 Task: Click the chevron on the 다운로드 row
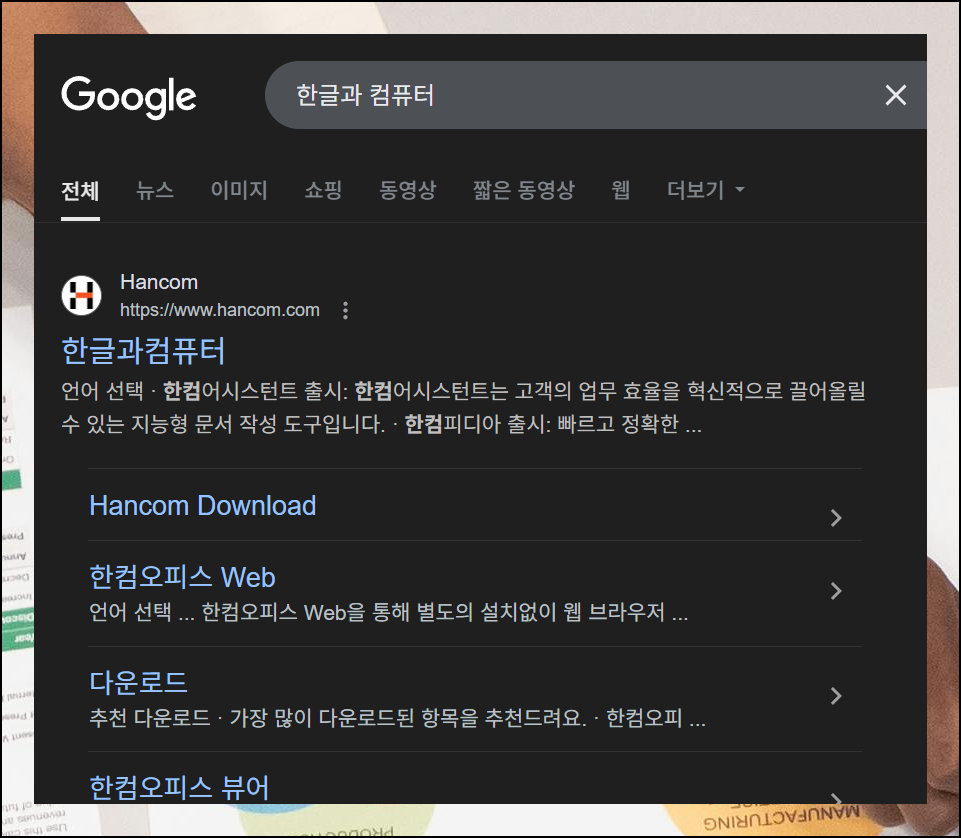[836, 696]
